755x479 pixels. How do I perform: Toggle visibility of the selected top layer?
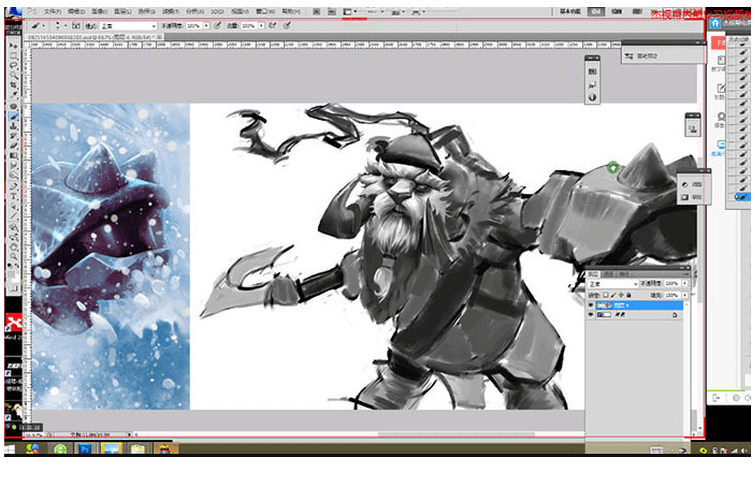591,305
